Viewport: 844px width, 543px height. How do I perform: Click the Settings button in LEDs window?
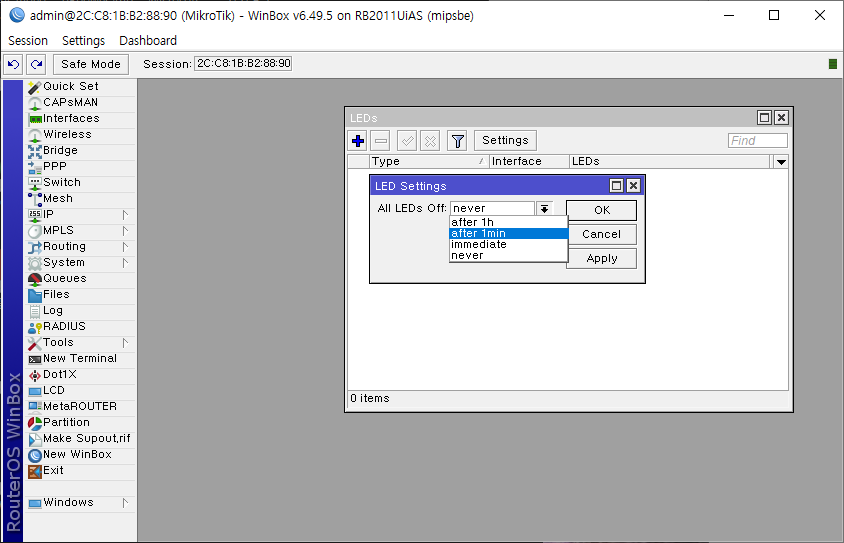505,141
